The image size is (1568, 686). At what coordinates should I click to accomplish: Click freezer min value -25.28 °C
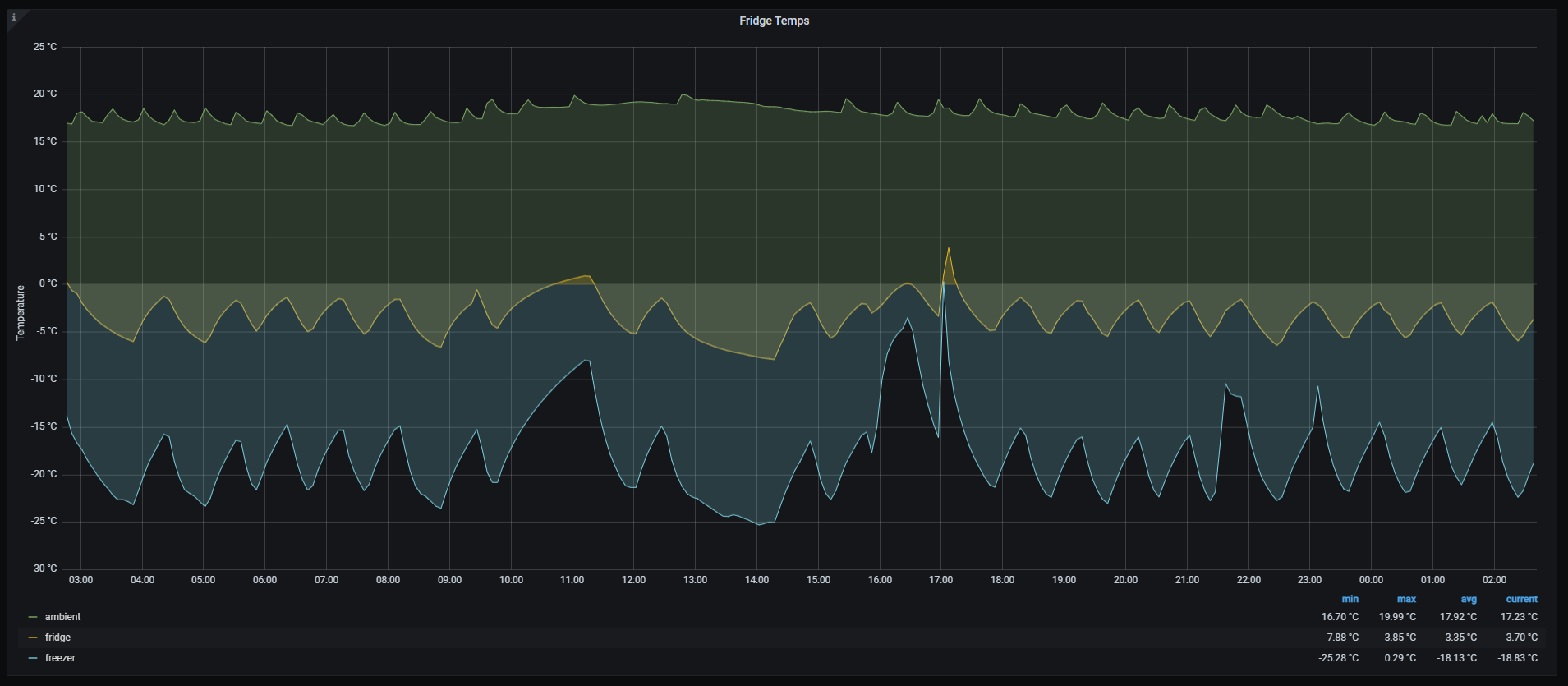[x=1339, y=658]
